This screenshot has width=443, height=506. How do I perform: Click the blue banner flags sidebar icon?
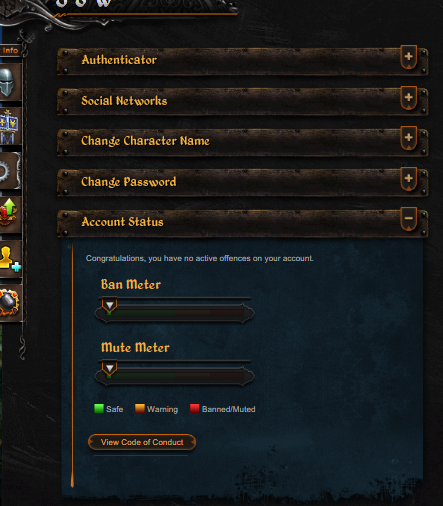pos(9,126)
